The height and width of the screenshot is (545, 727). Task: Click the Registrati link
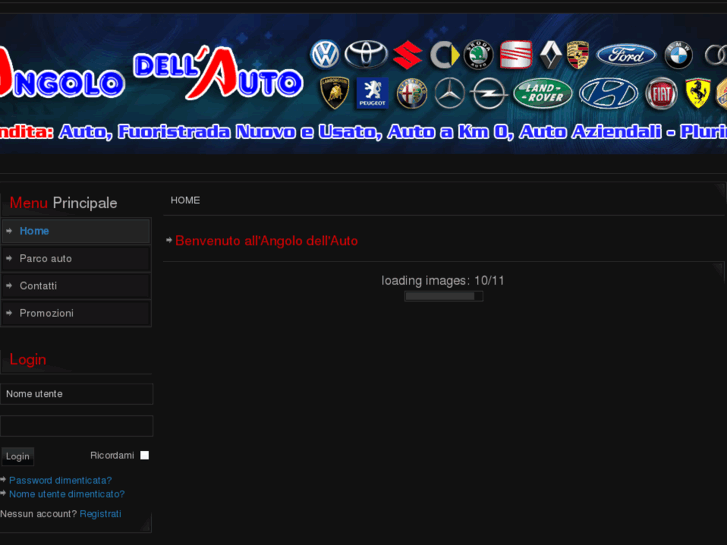[100, 514]
